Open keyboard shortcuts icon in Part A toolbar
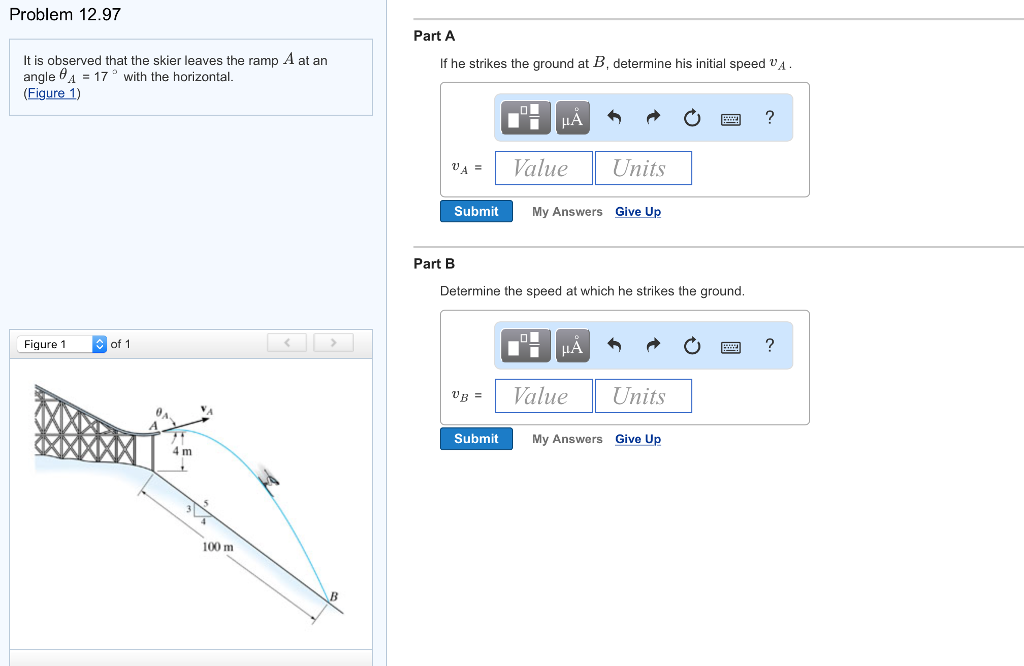The width and height of the screenshot is (1024, 666). click(730, 118)
